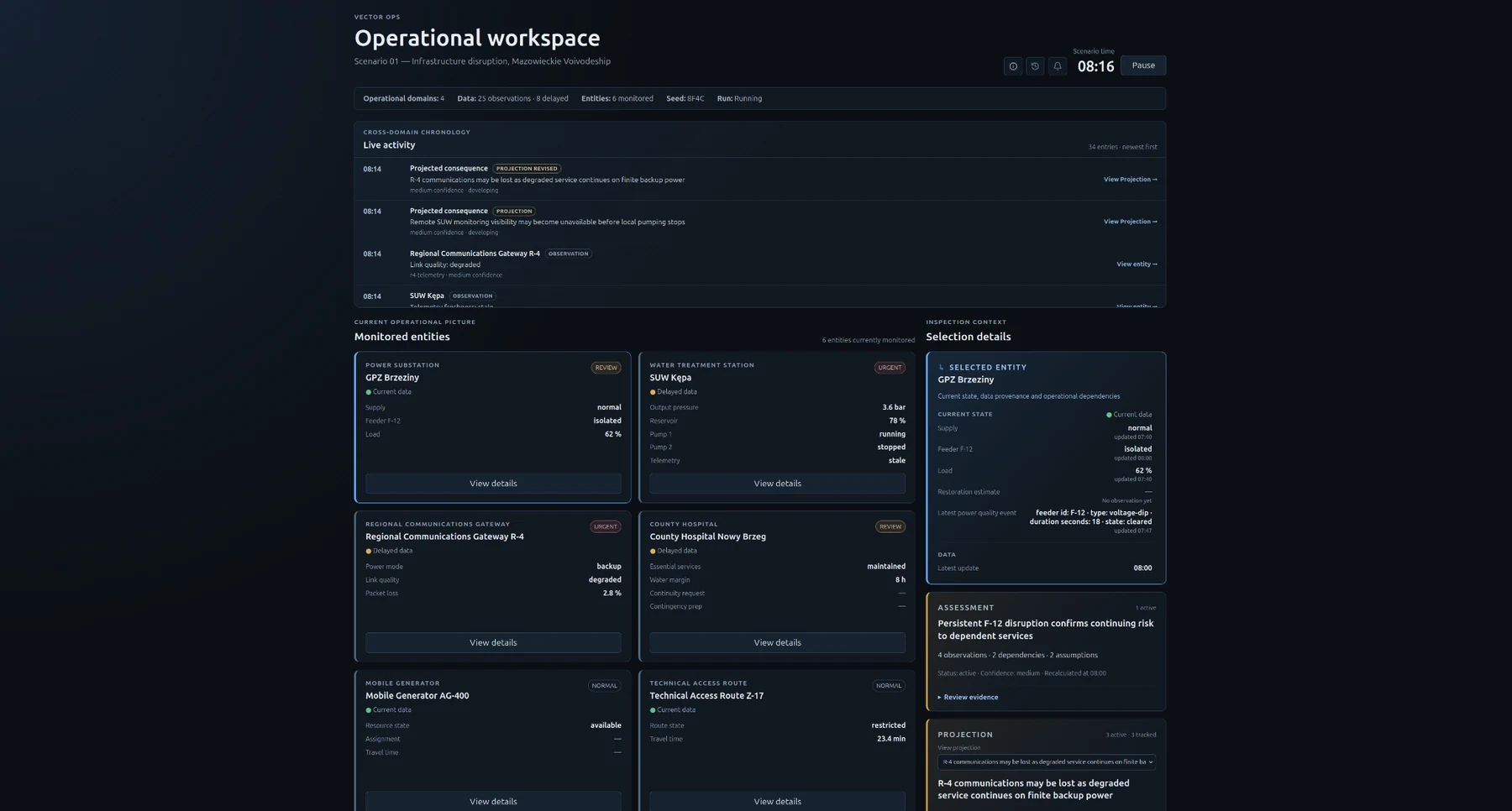Click Output pressure '3.6 bar' value

[x=894, y=408]
